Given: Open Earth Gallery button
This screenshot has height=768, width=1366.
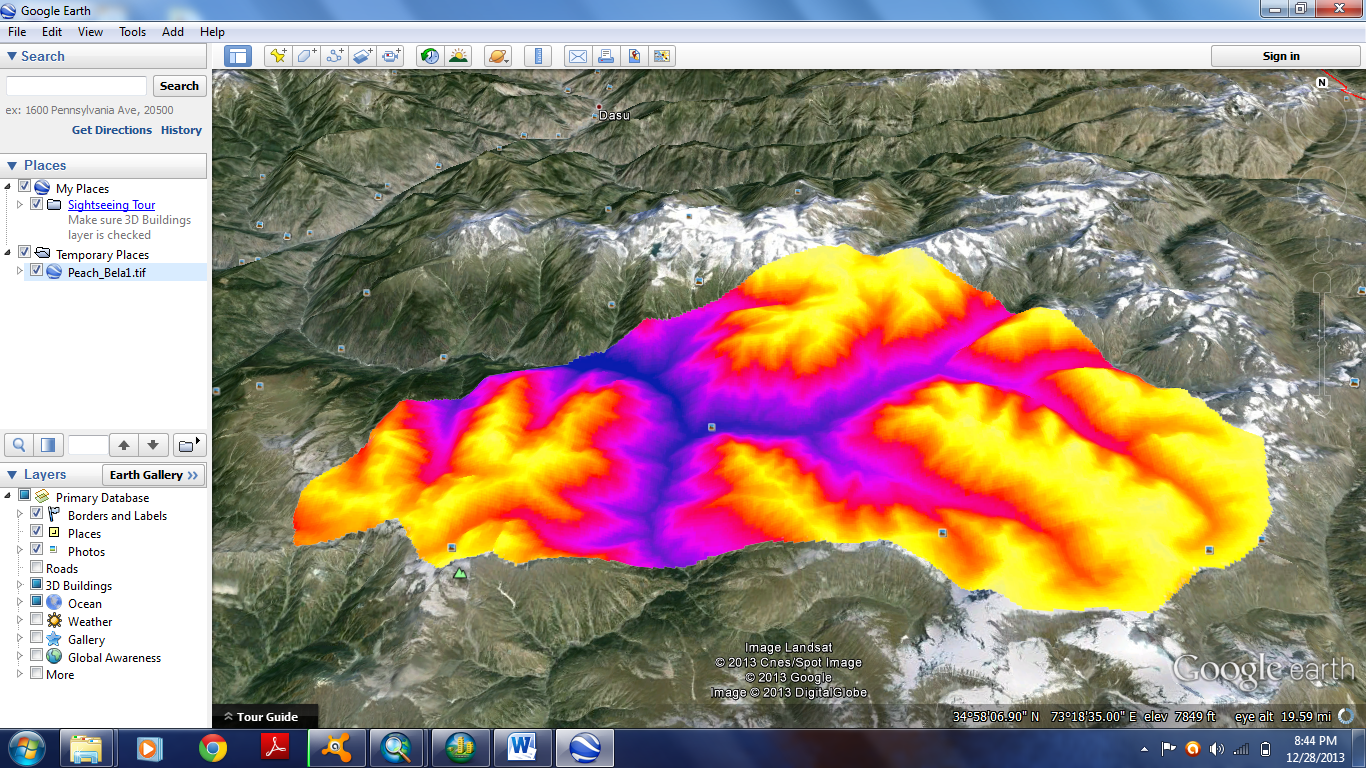Looking at the screenshot, I should pyautogui.click(x=154, y=475).
